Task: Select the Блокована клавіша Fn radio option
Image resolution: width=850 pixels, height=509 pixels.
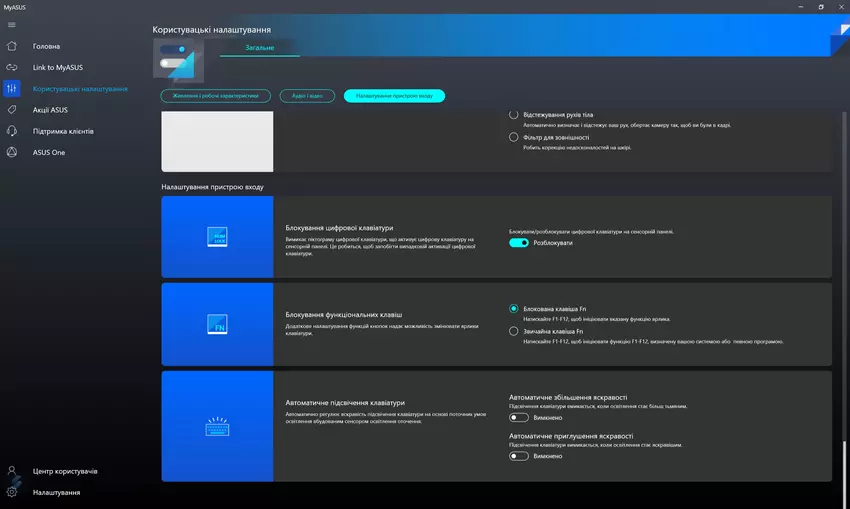Action: pyautogui.click(x=514, y=309)
